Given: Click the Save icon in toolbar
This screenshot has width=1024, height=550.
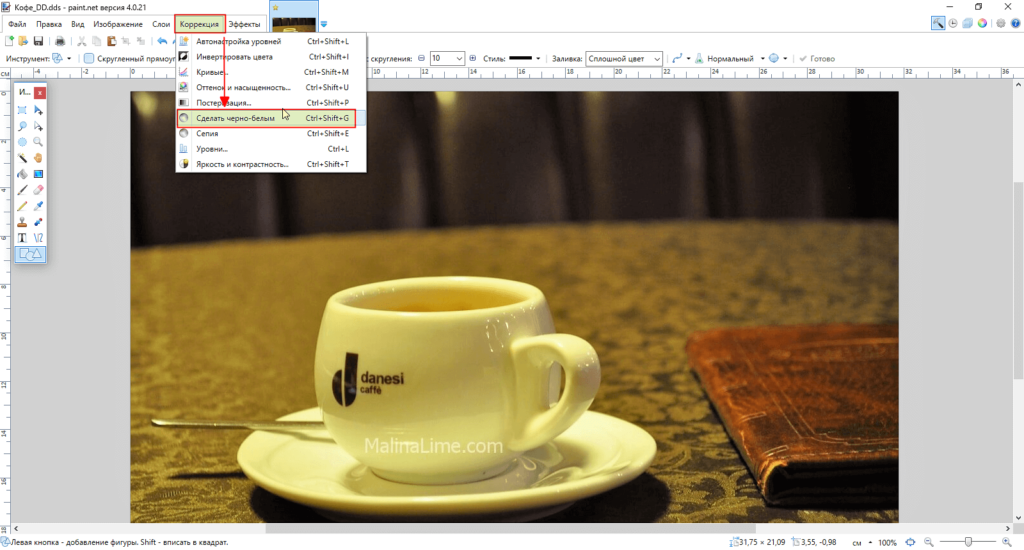Looking at the screenshot, I should click(38, 41).
